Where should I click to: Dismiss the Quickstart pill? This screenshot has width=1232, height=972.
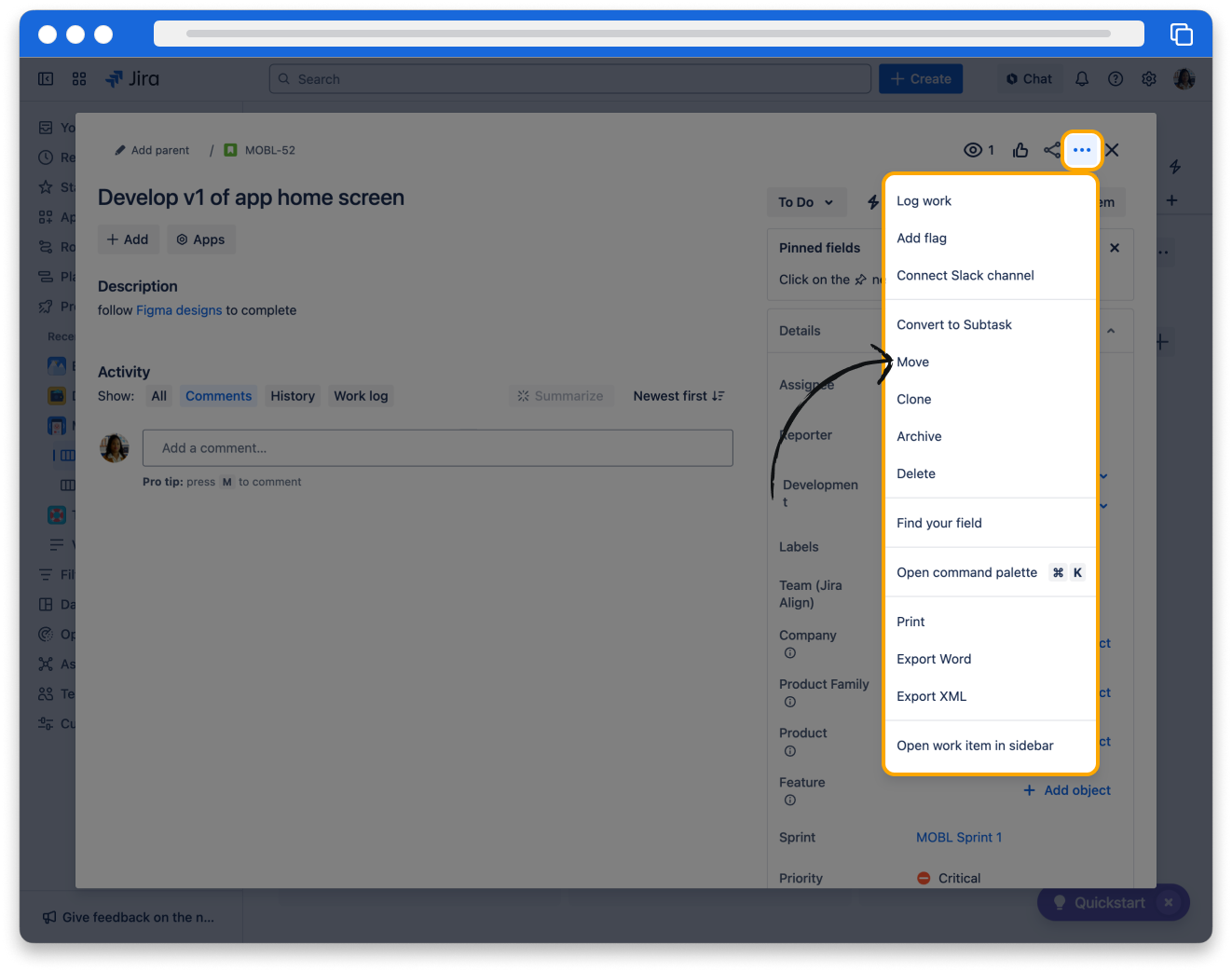pyautogui.click(x=1169, y=903)
